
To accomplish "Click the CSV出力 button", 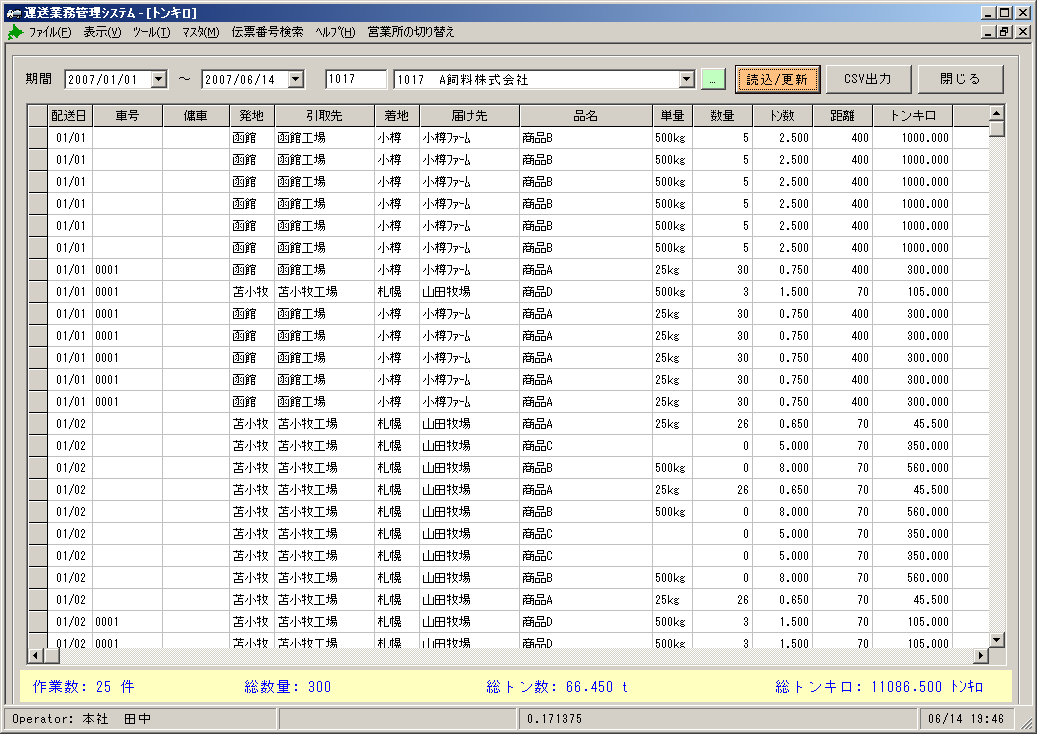I will (868, 79).
